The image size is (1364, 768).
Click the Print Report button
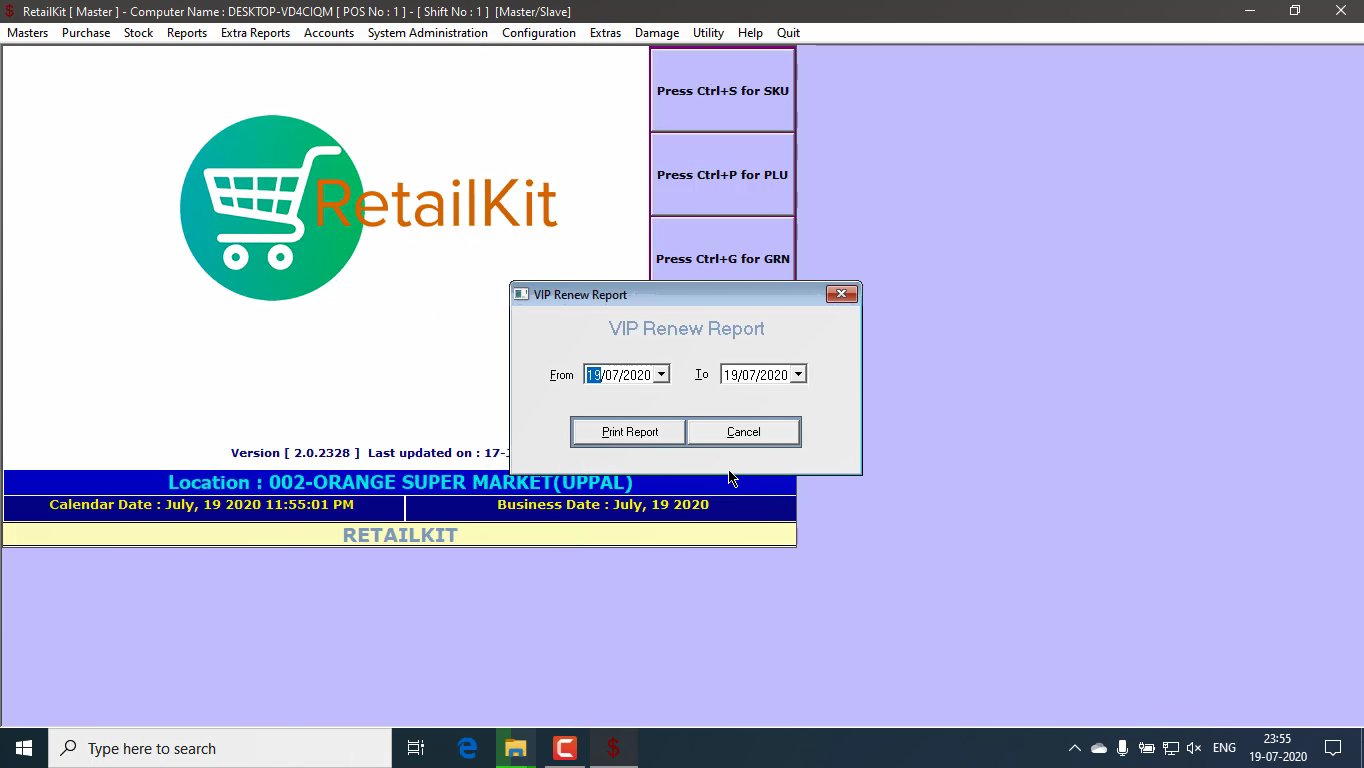point(629,432)
